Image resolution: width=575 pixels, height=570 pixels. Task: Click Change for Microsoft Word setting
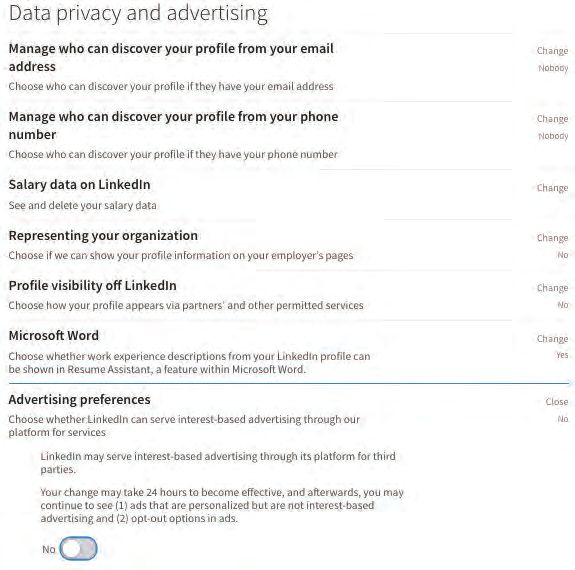click(552, 339)
